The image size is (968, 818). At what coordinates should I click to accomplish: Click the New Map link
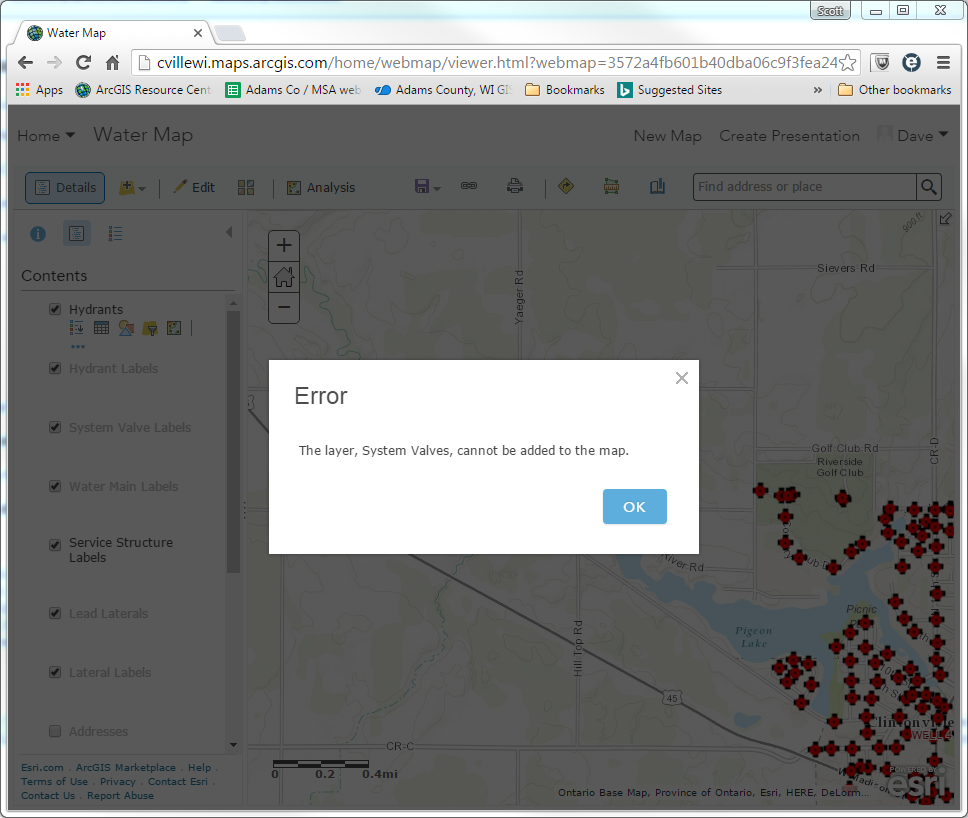(x=667, y=136)
